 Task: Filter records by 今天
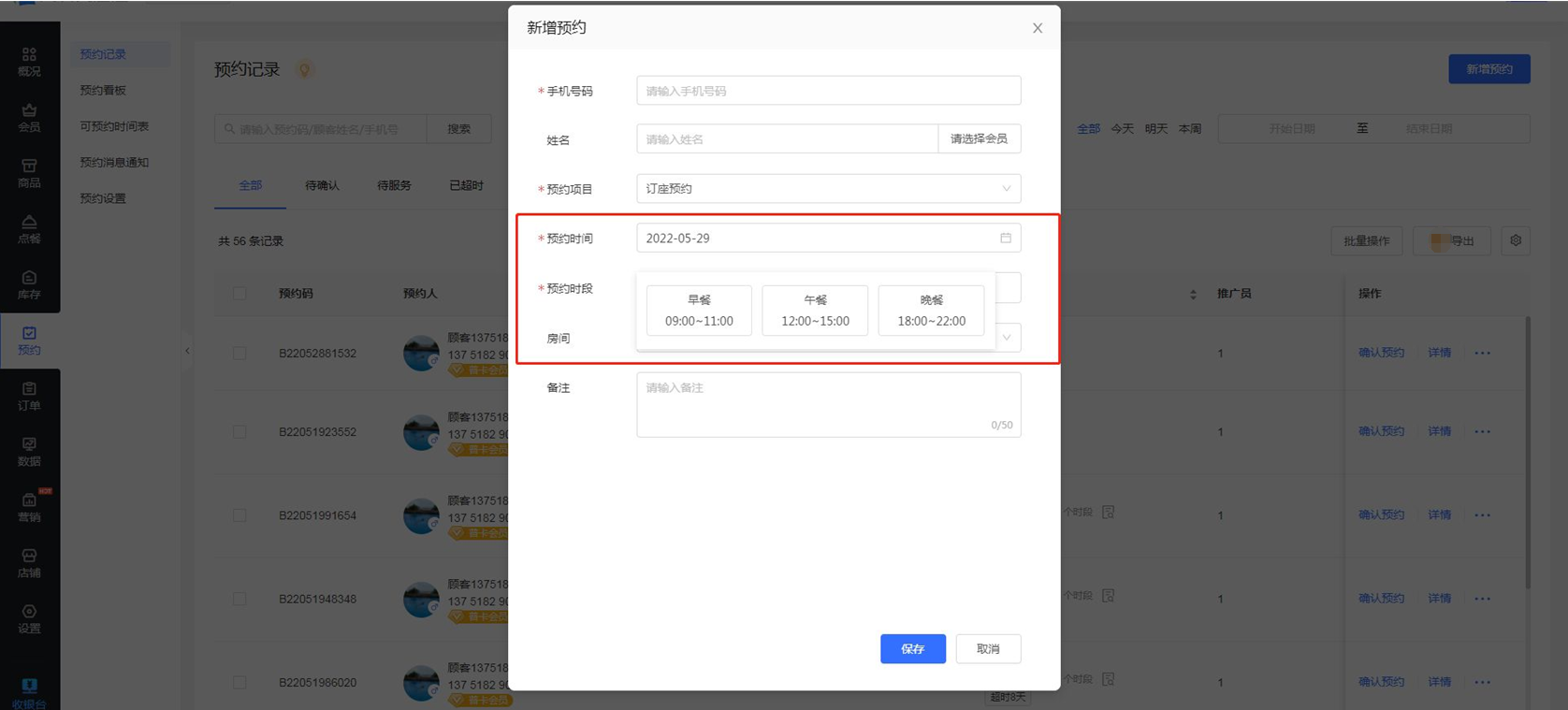coord(1122,129)
